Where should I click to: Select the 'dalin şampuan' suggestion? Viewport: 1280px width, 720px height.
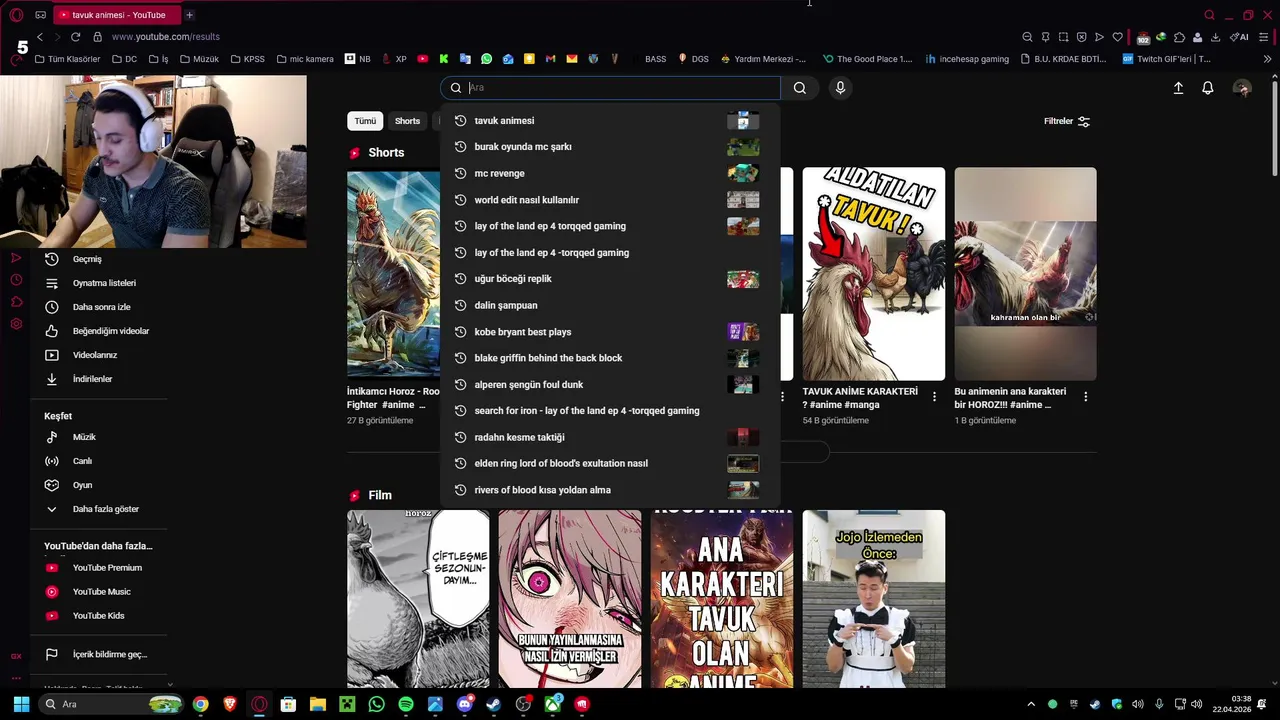click(x=610, y=305)
